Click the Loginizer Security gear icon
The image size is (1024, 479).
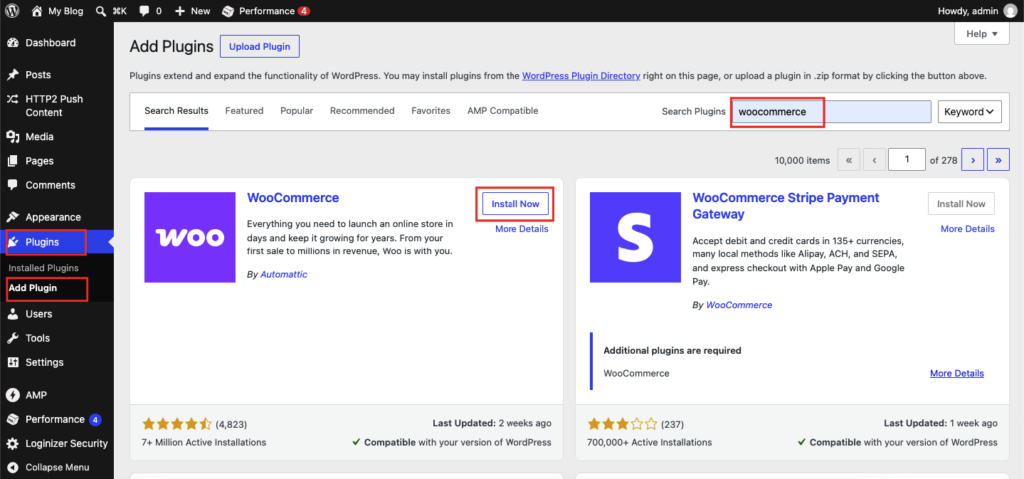(12, 444)
